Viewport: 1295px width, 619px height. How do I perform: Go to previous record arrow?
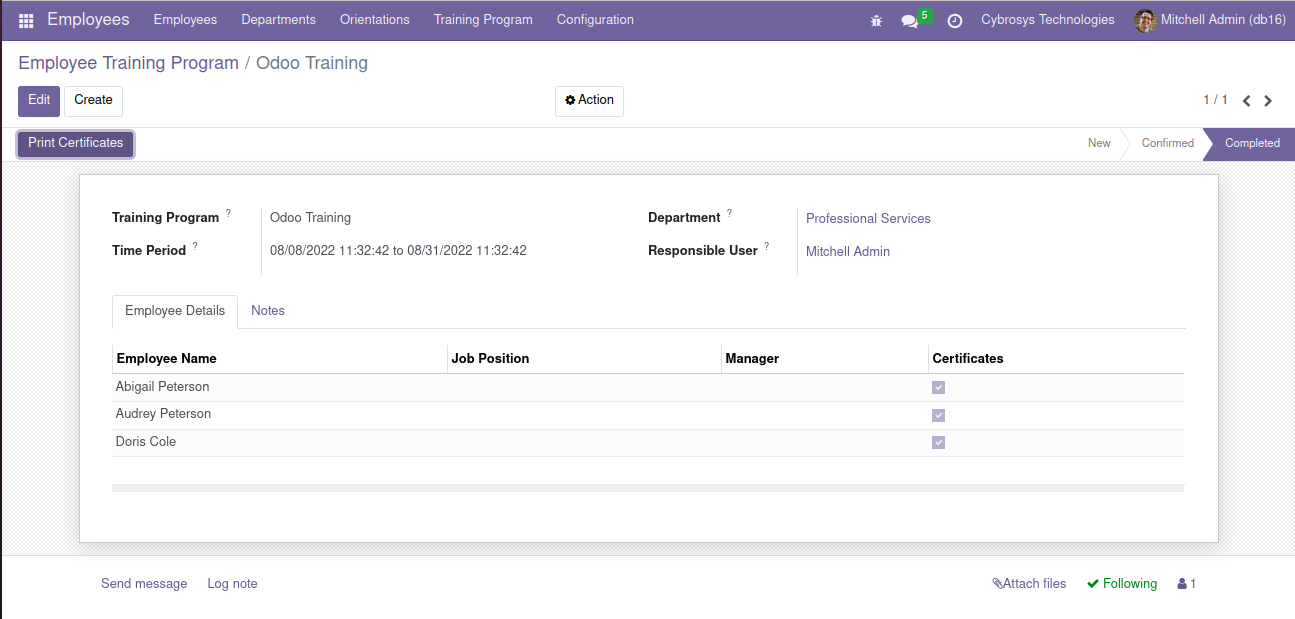click(x=1247, y=101)
